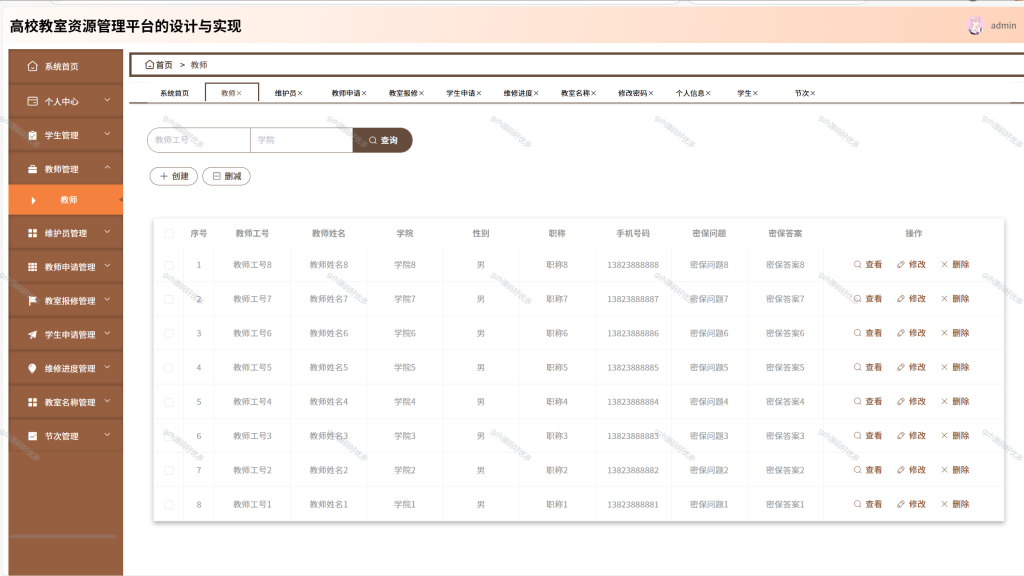Close the 维修进度 tab

pyautogui.click(x=536, y=93)
